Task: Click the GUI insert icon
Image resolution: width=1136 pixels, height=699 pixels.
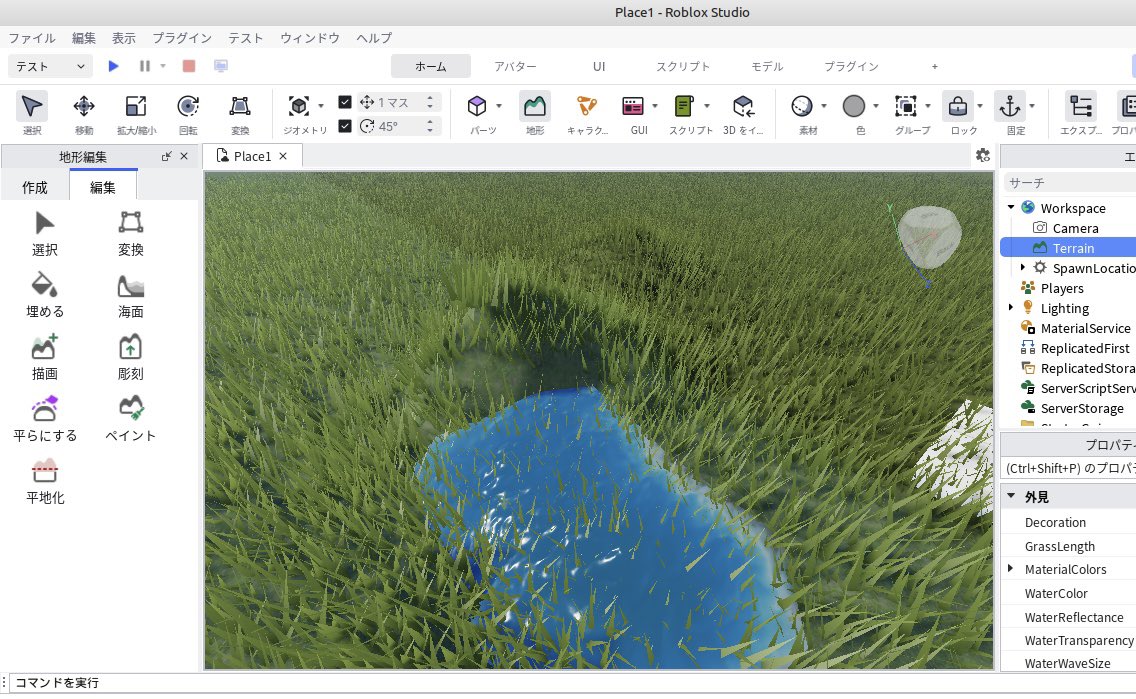Action: (x=632, y=106)
